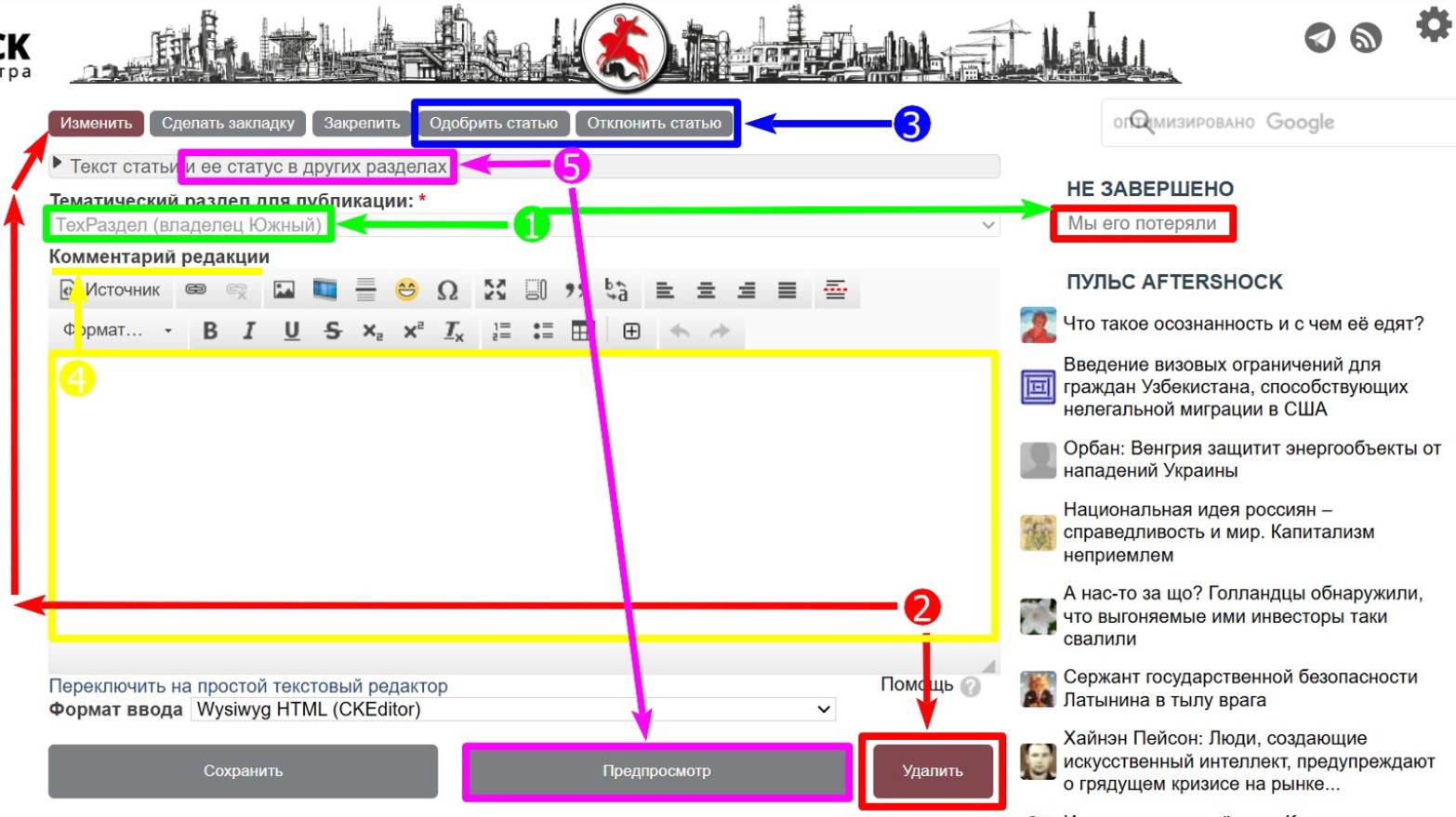Select the Изменить tab

click(96, 123)
